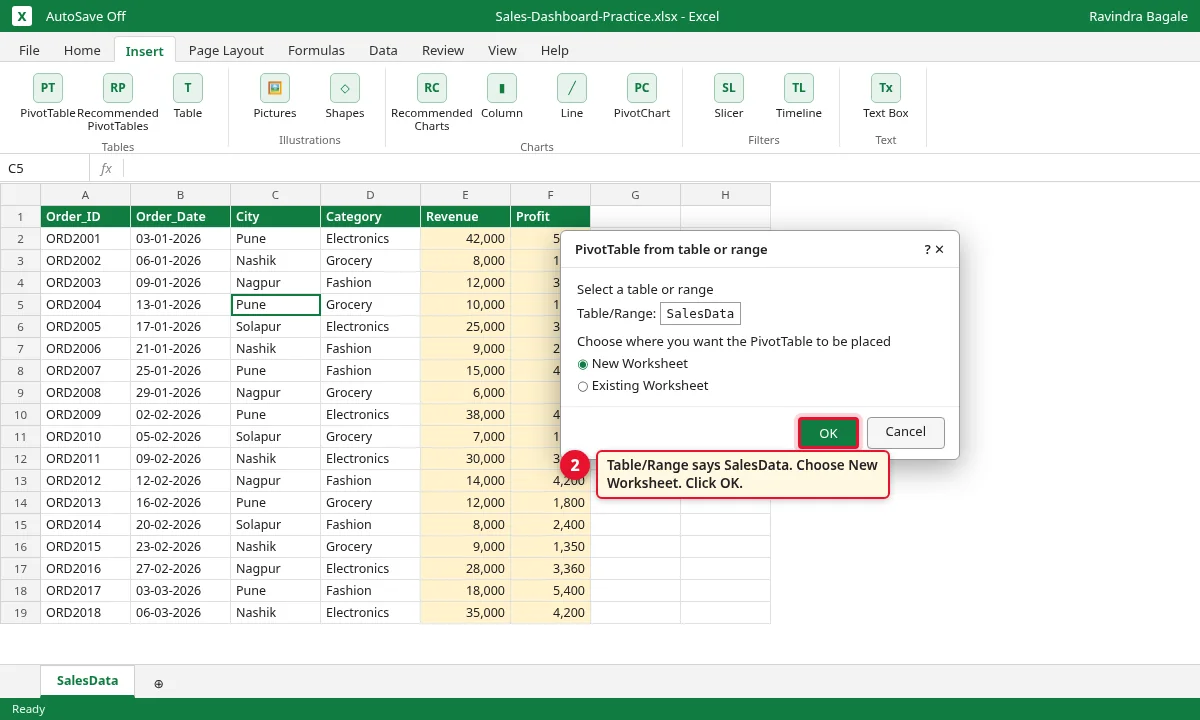This screenshot has height=720, width=1200.
Task: Click the fx insert function icon
Action: 106,168
